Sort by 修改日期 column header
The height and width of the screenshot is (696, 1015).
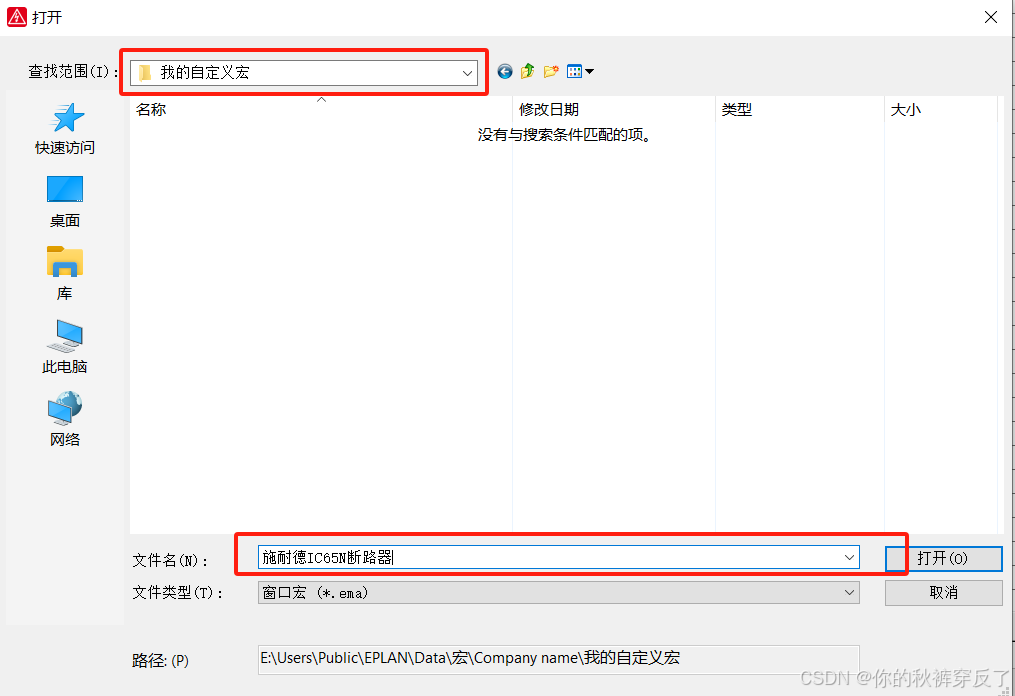click(614, 110)
